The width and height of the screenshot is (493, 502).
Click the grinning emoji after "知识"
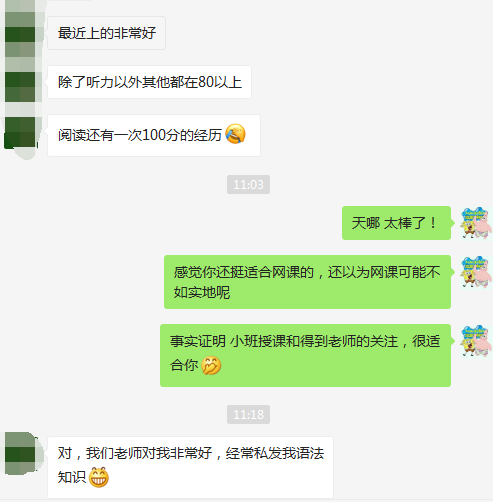[x=99, y=477]
